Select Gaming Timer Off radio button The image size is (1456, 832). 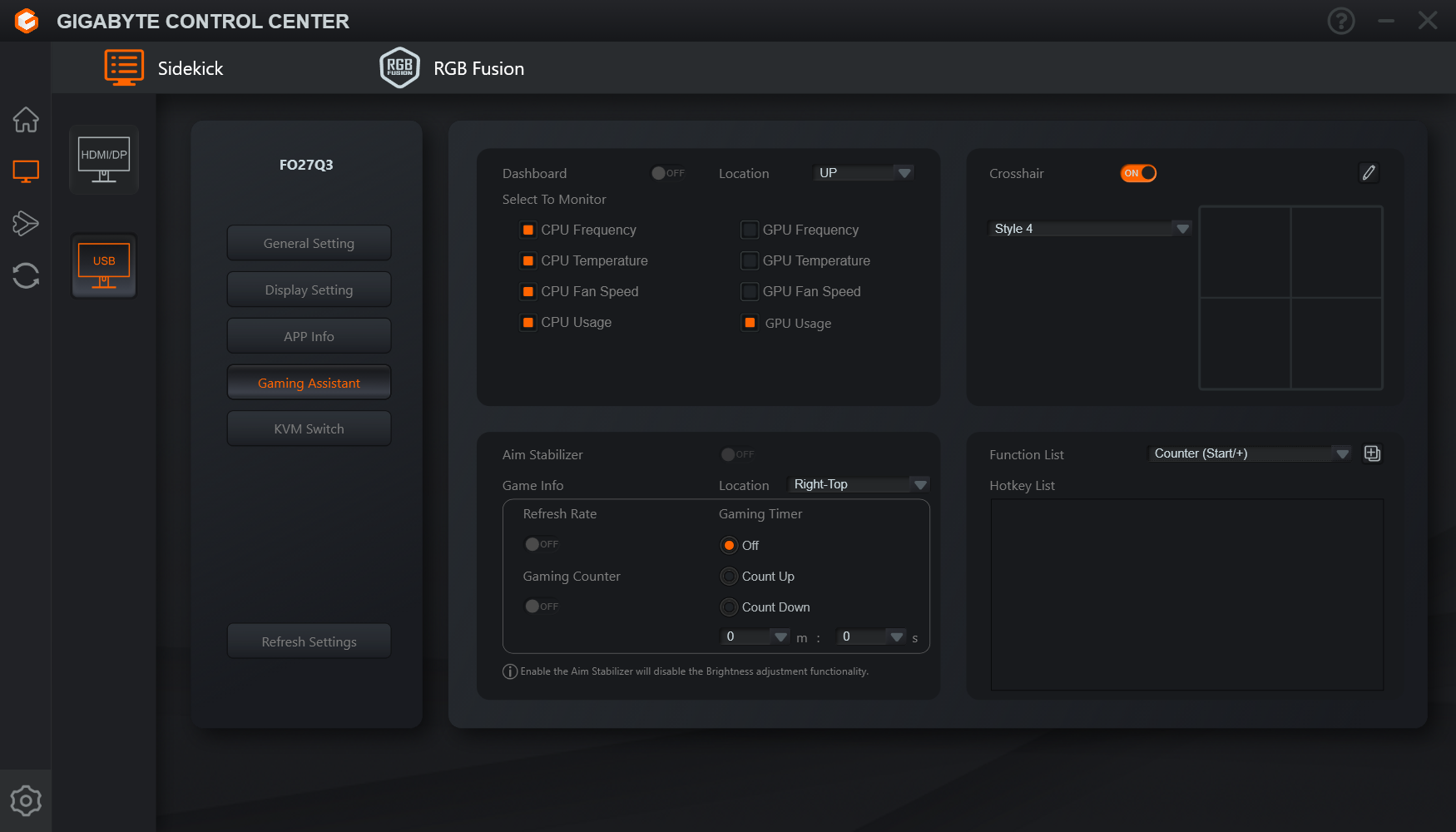point(729,545)
